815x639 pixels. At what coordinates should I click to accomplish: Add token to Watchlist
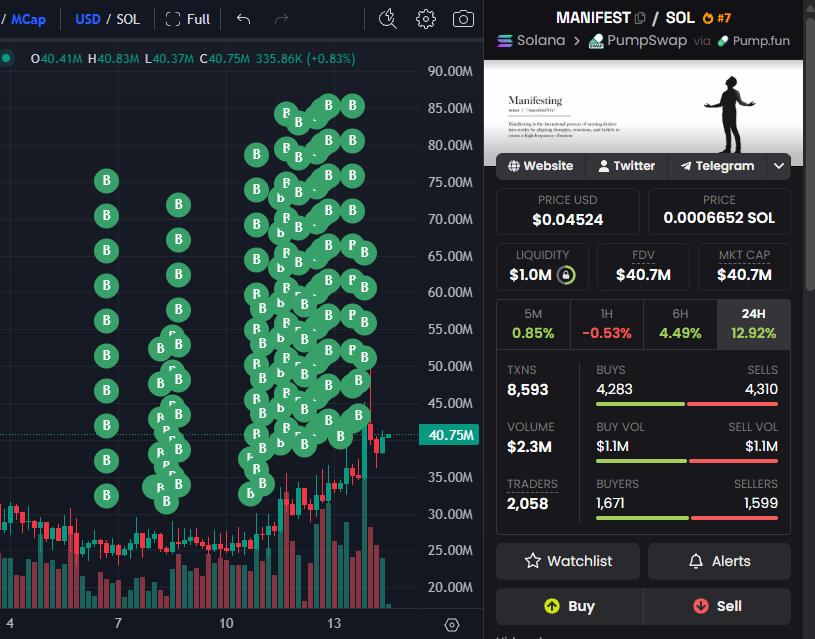(568, 561)
